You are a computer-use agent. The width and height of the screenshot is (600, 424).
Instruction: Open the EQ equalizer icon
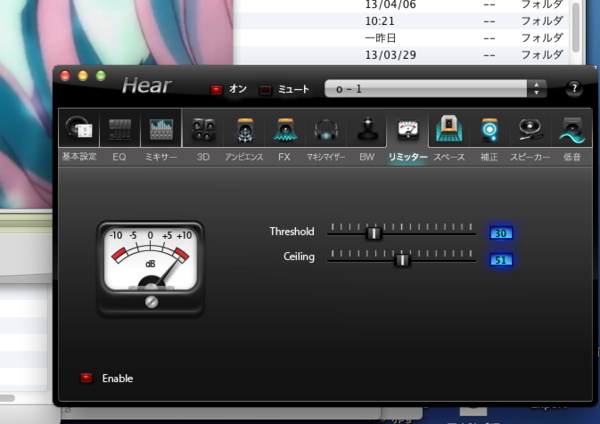coord(120,128)
